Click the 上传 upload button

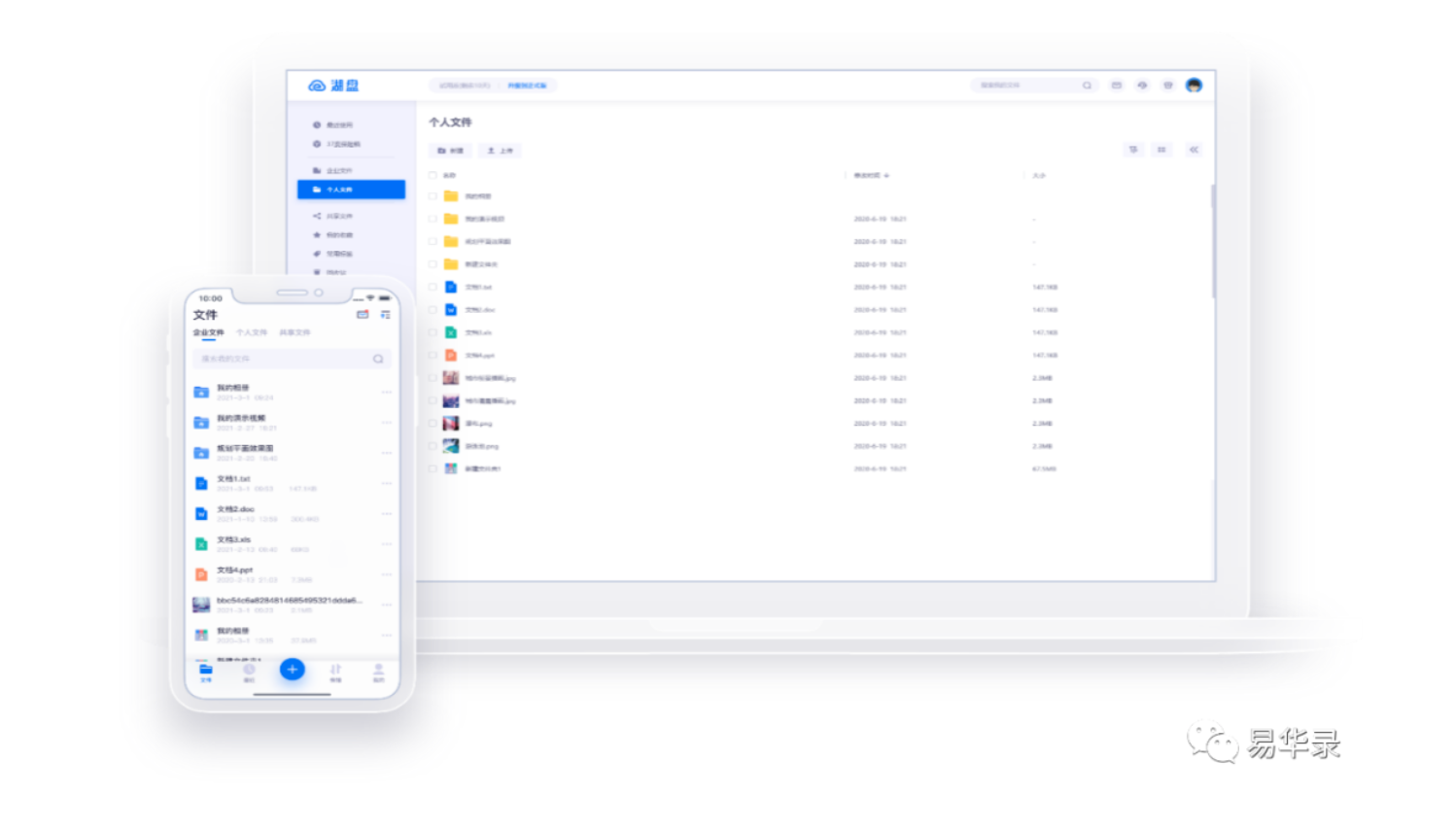coord(500,151)
